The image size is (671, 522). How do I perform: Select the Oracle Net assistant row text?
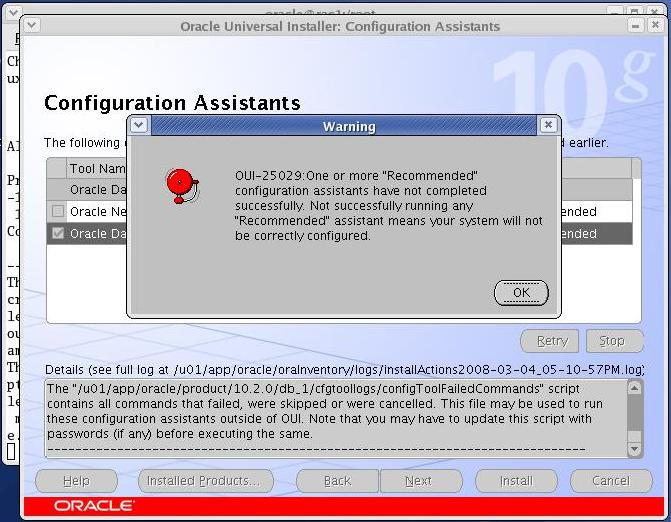[x=98, y=211]
